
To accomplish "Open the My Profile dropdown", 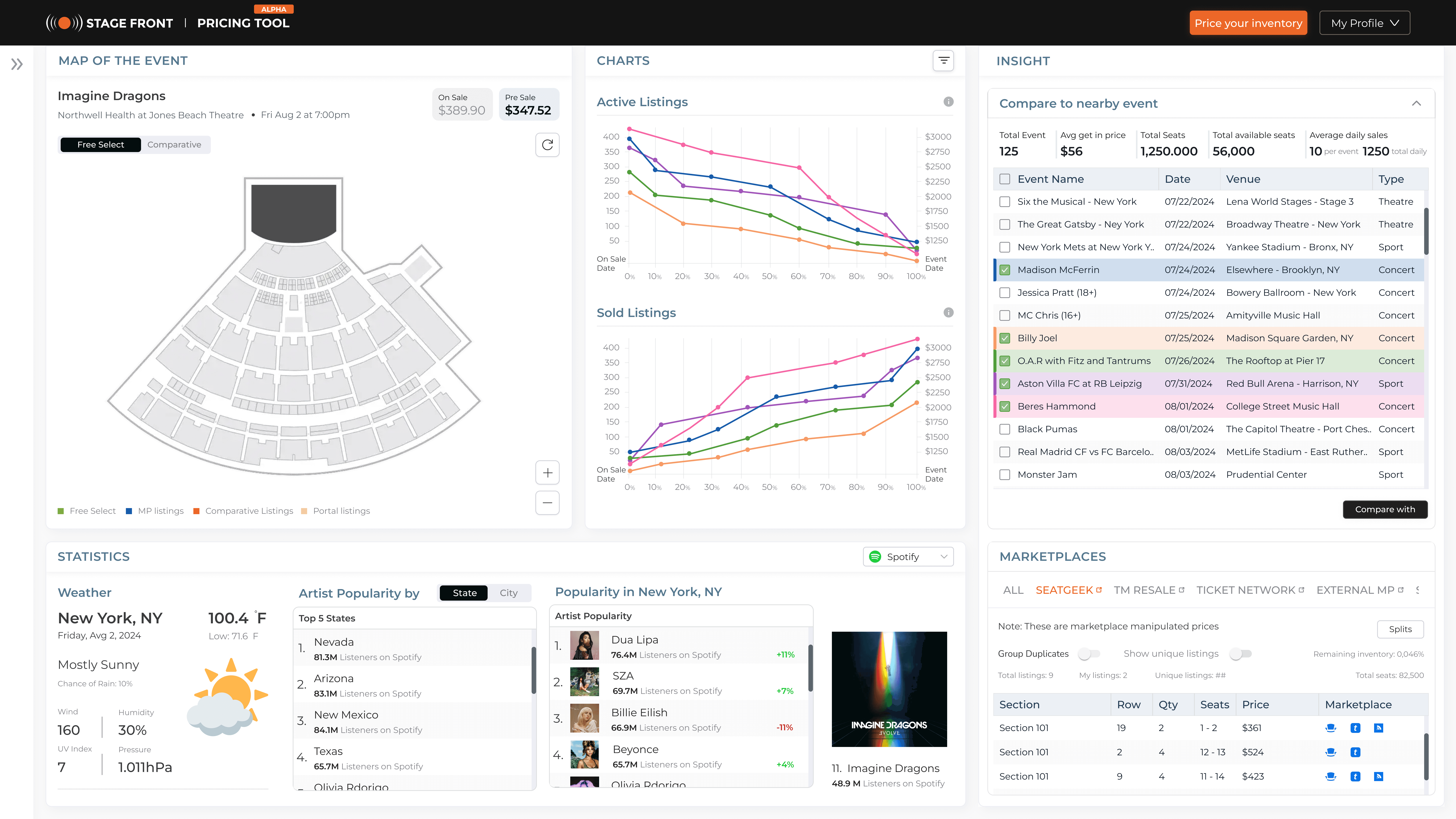I will (x=1364, y=23).
